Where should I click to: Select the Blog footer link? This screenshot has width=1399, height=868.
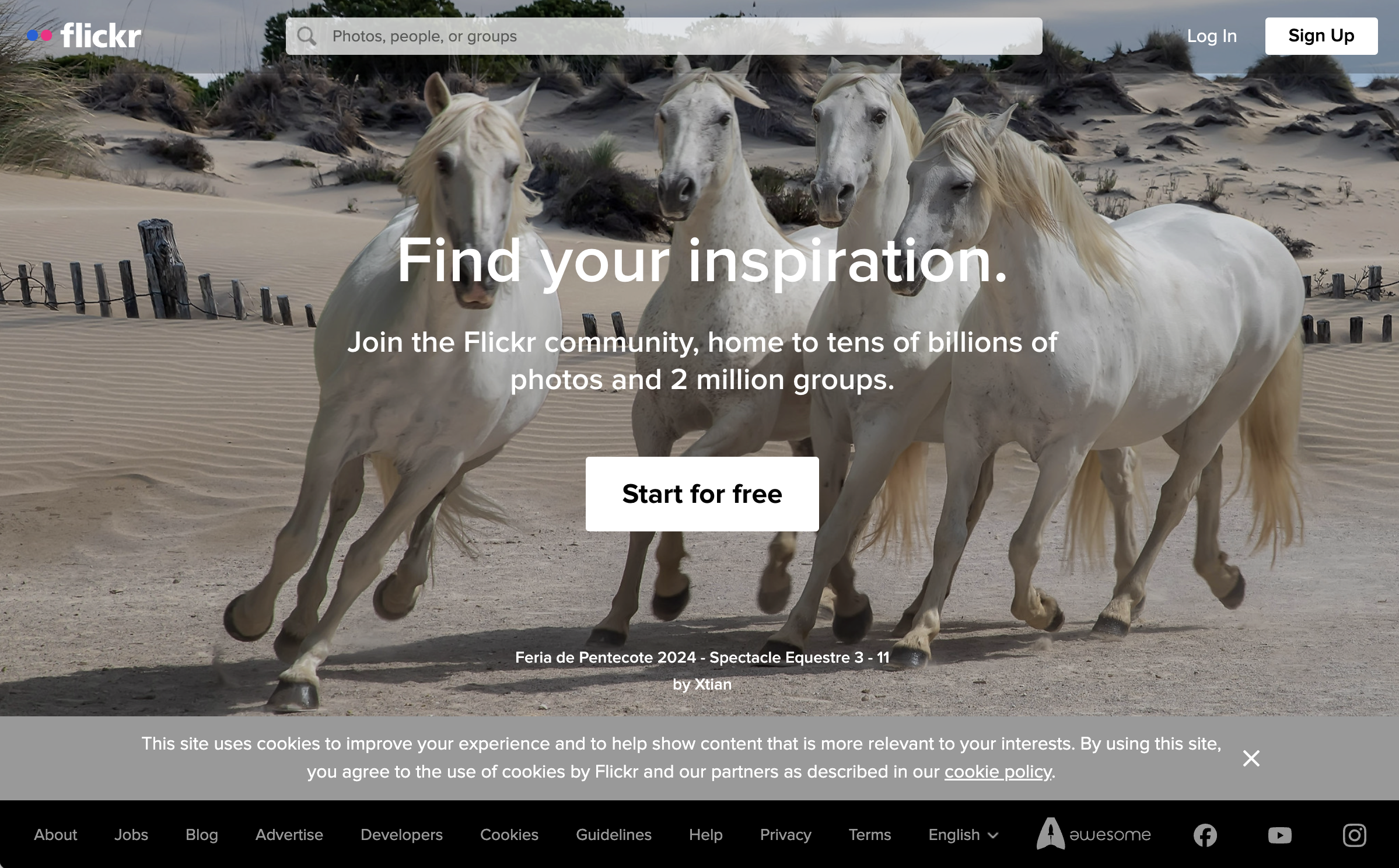[x=202, y=835]
